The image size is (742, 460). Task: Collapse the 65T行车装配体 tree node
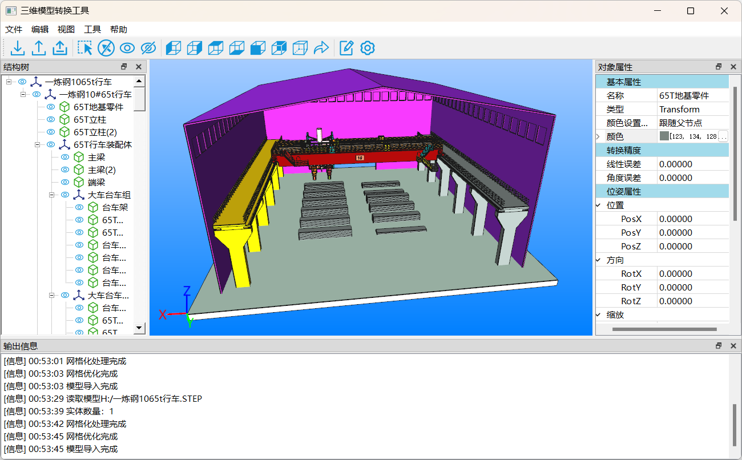pos(38,145)
